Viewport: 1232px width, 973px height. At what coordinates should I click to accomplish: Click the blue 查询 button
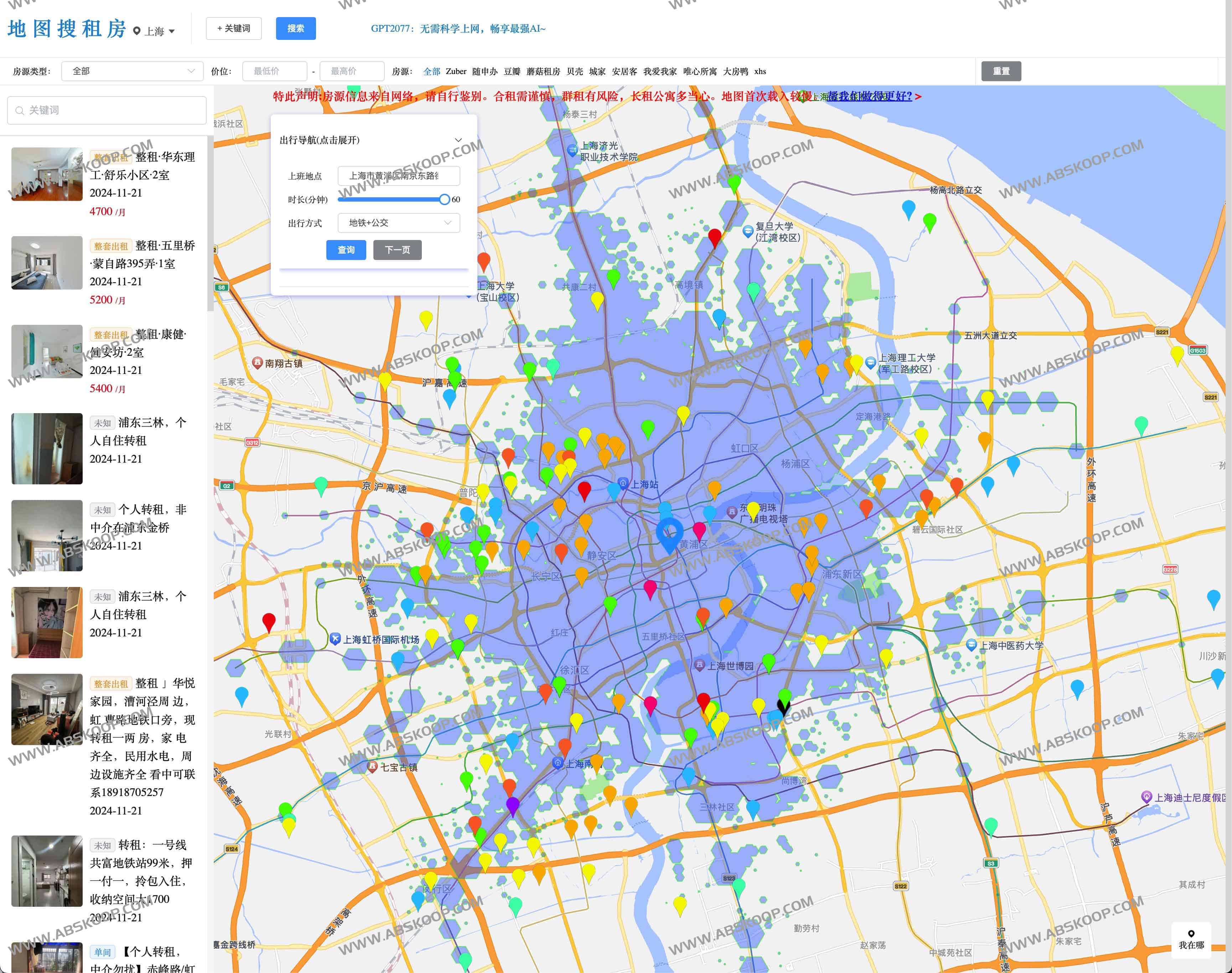(346, 250)
